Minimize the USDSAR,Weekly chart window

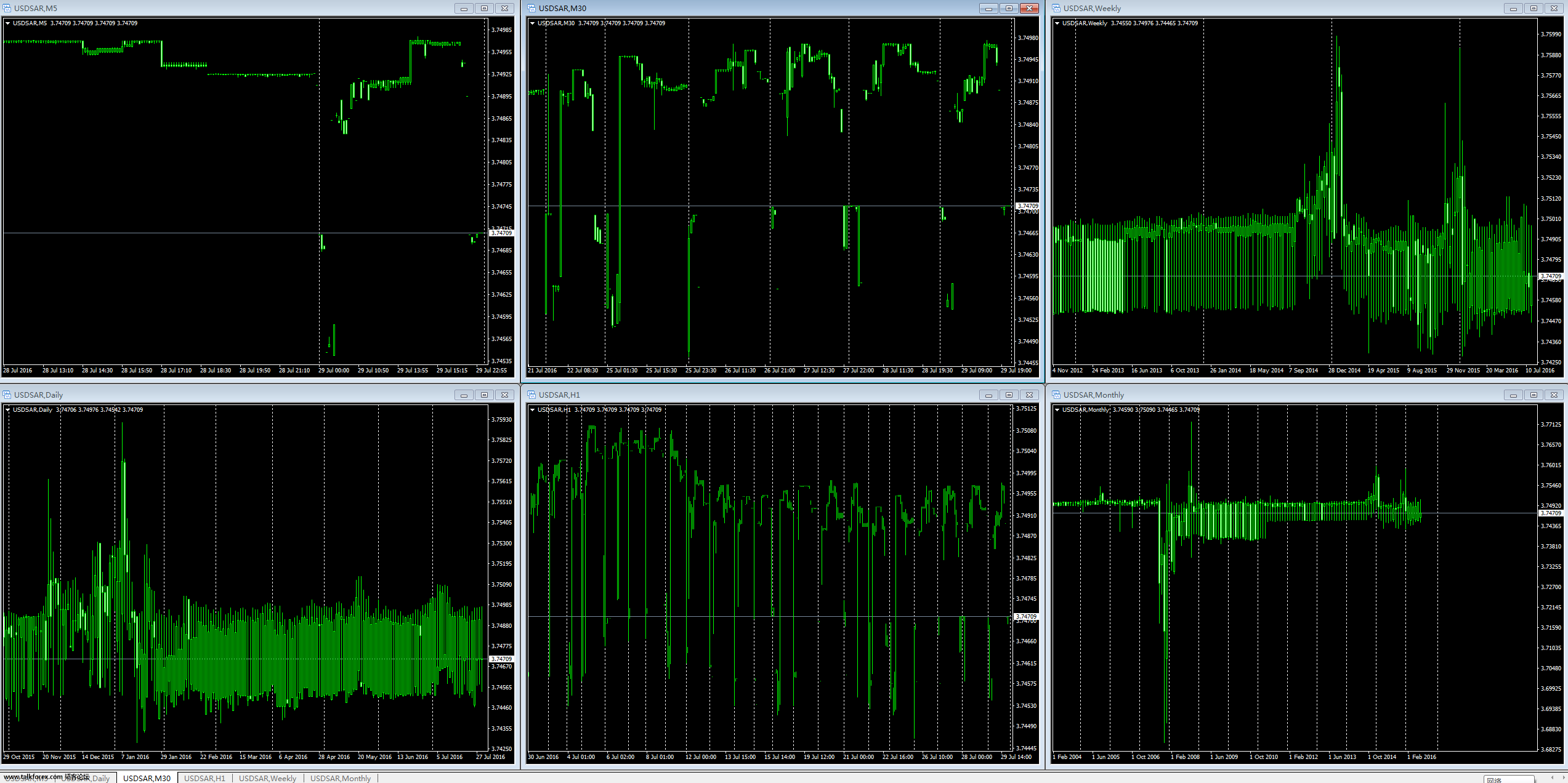1513,8
